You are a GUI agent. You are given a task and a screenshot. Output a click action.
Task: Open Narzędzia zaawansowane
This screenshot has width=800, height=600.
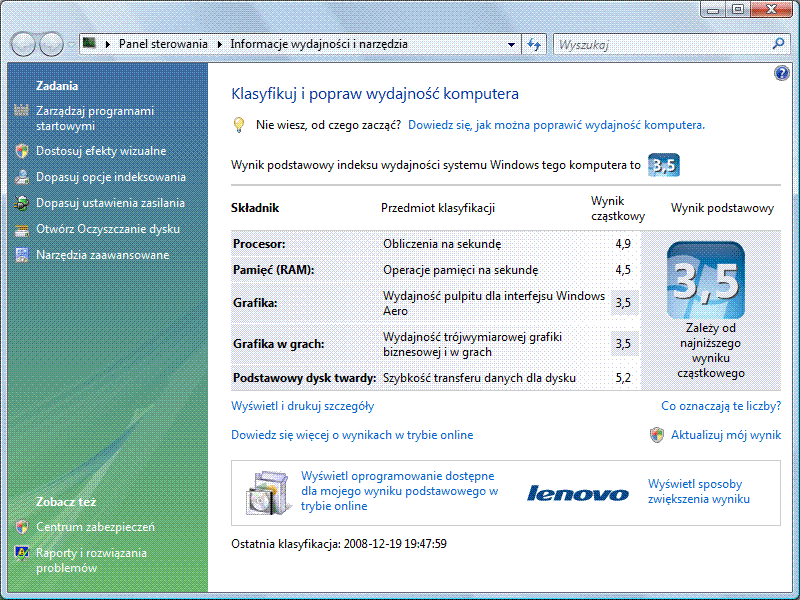click(103, 255)
